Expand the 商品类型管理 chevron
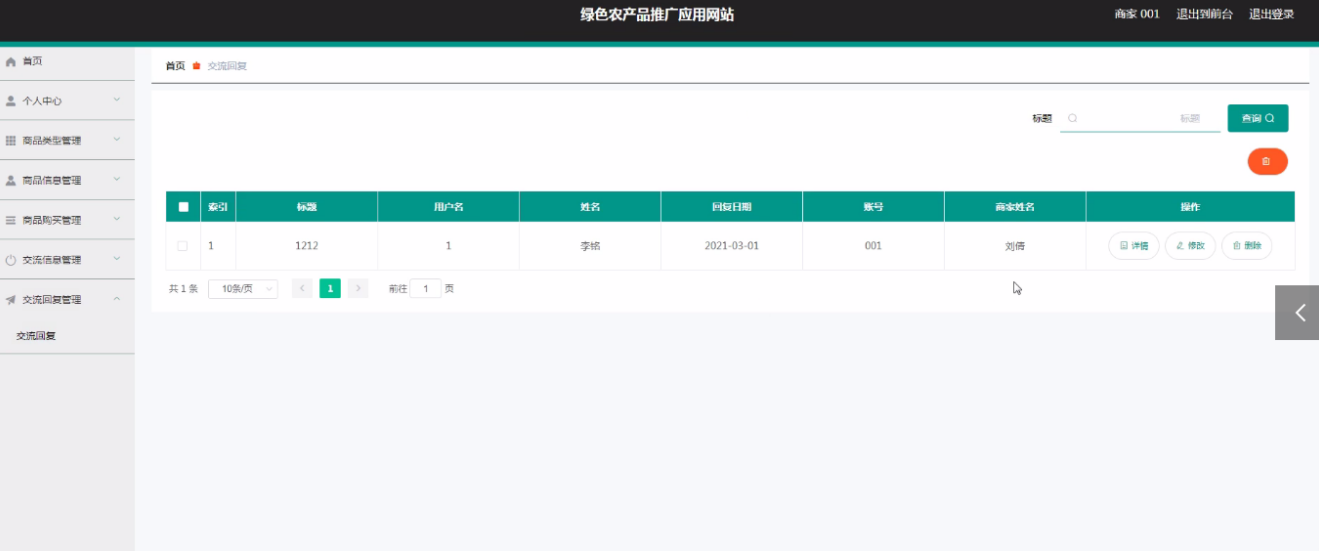 pos(117,140)
